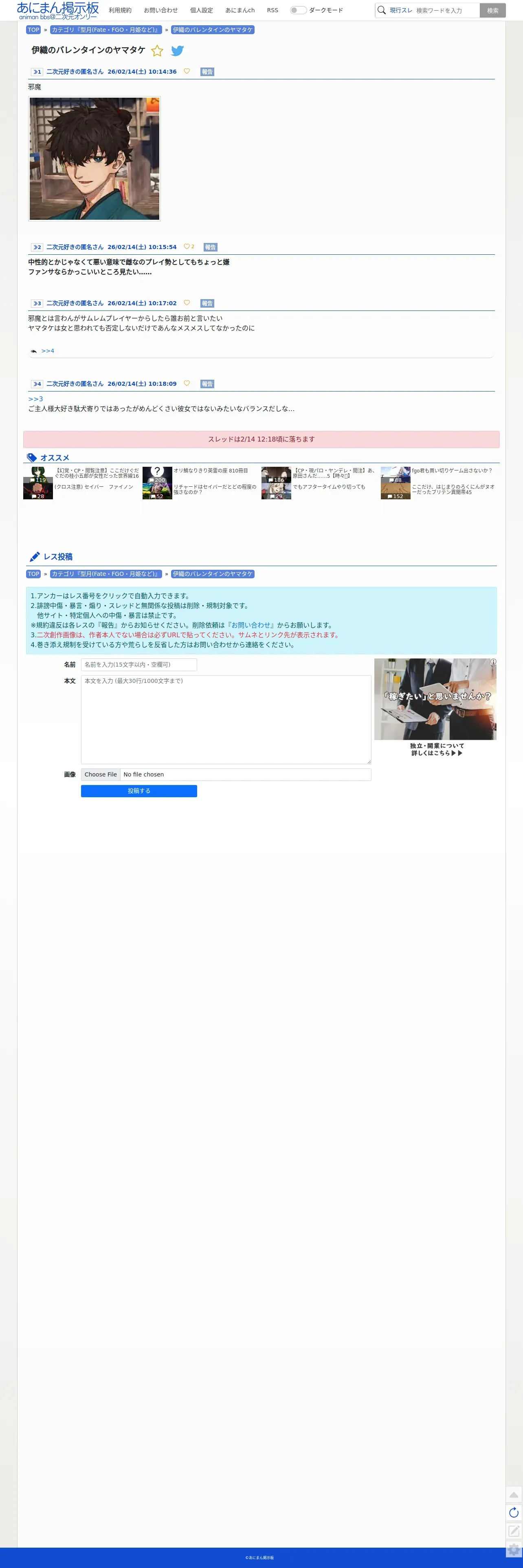Click the reload circular arrow button
This screenshot has height=1568, width=523.
pyautogui.click(x=513, y=1513)
